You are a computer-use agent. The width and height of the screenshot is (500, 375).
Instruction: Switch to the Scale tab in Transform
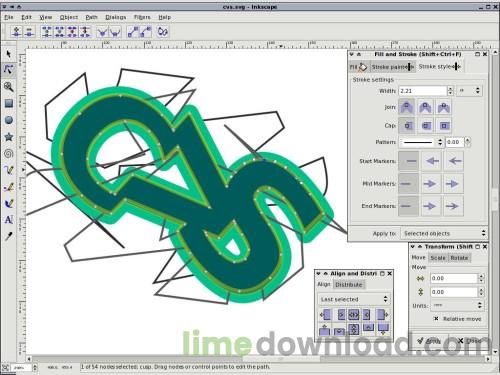tap(438, 258)
